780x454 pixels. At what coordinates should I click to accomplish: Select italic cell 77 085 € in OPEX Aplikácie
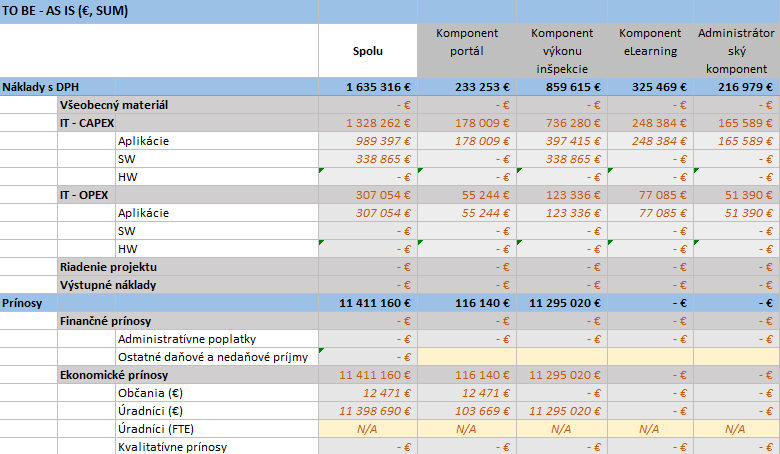650,213
